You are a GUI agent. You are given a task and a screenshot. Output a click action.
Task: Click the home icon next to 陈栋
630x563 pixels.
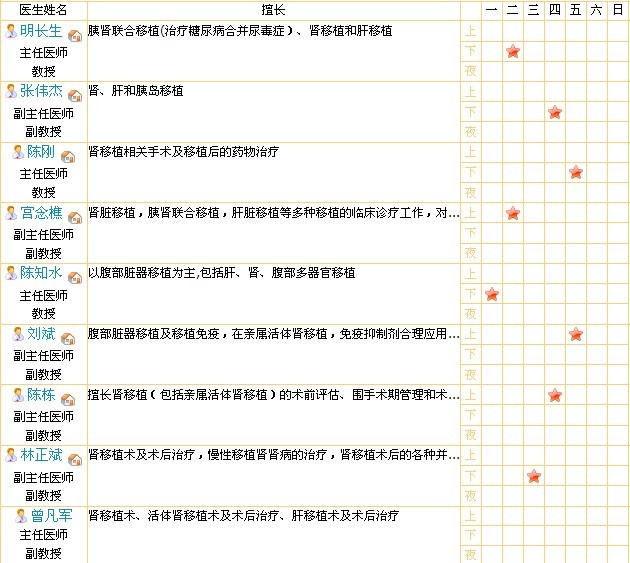(x=68, y=399)
